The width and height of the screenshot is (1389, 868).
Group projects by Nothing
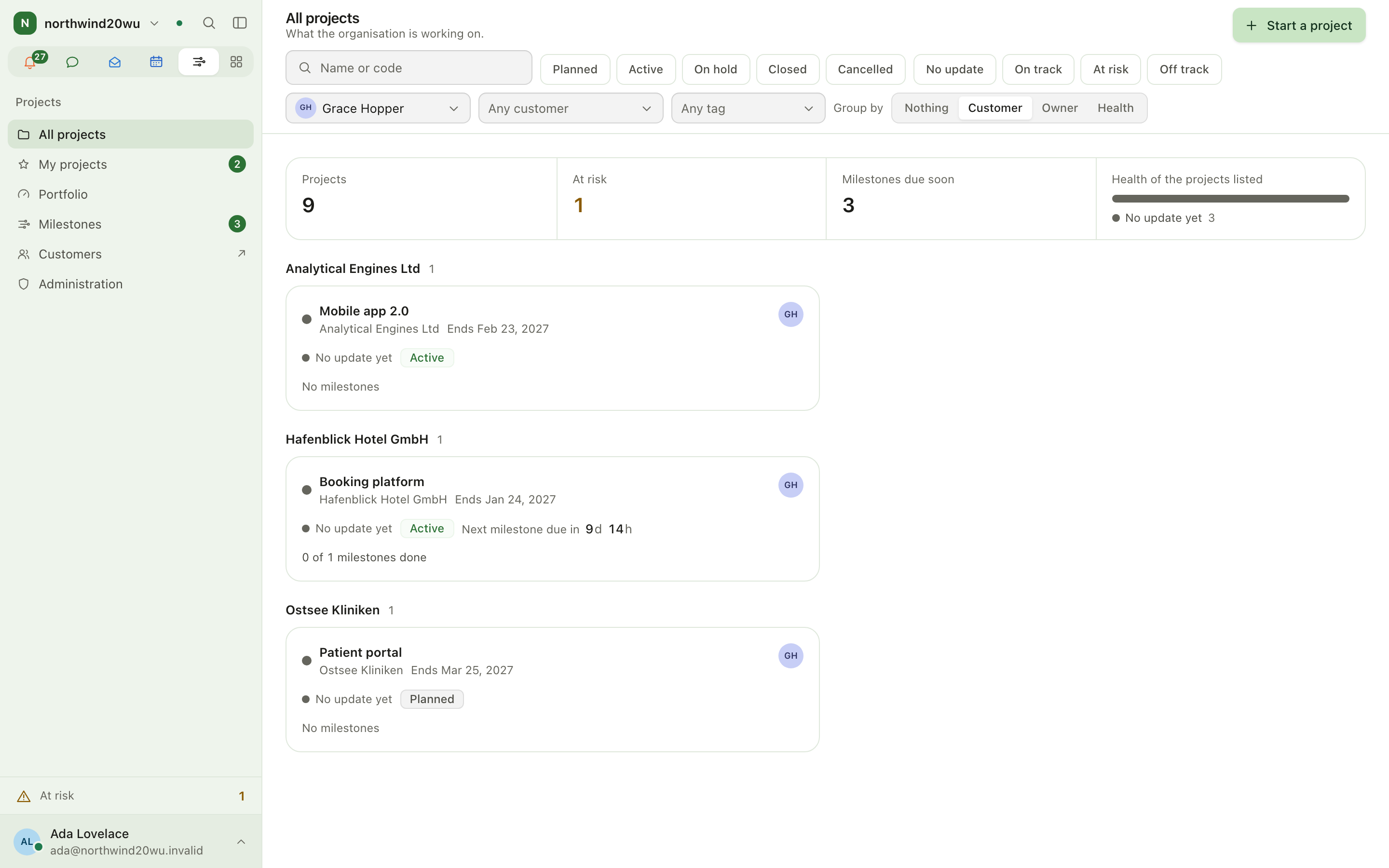[926, 108]
